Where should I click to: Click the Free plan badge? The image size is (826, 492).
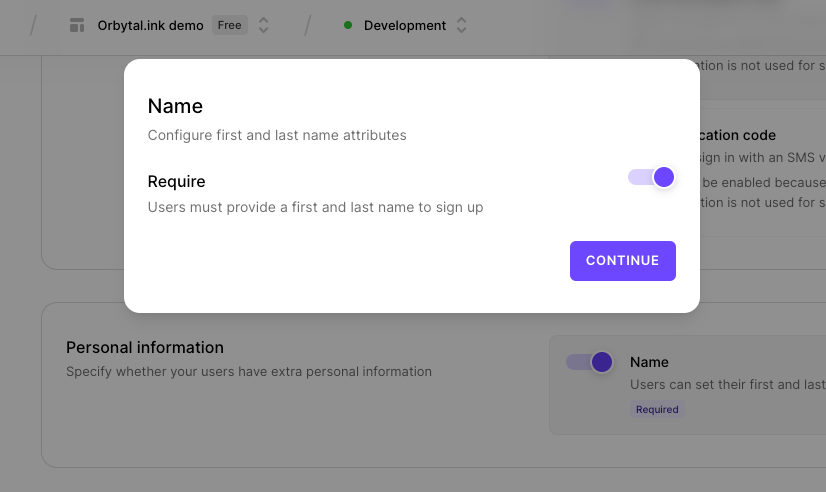[x=230, y=26]
